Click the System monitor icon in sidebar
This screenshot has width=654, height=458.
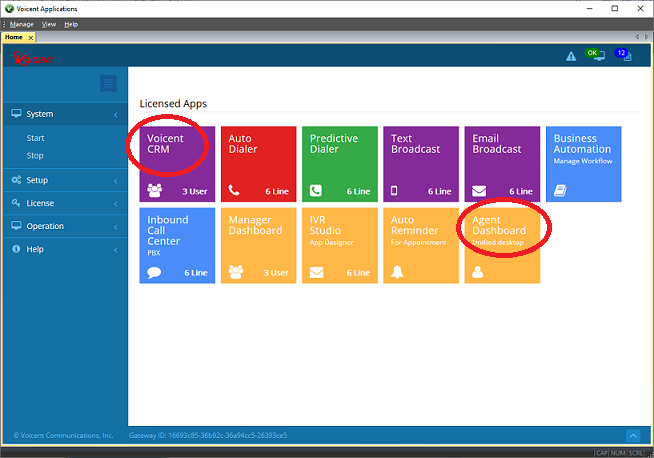point(16,113)
